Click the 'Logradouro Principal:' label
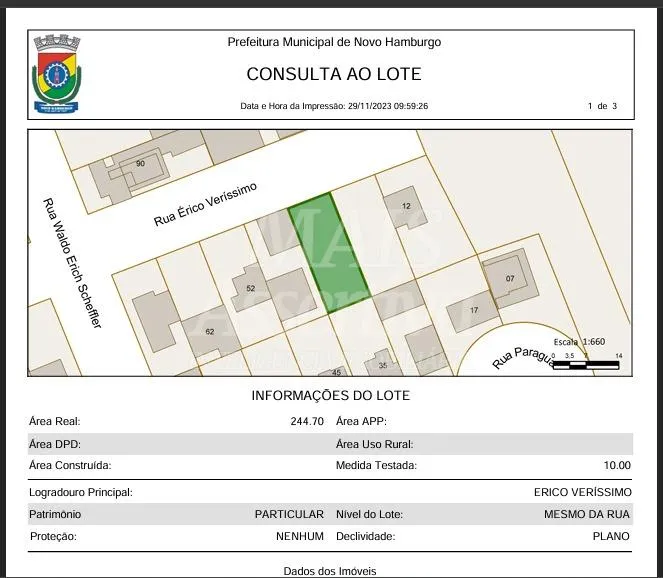 point(81,493)
